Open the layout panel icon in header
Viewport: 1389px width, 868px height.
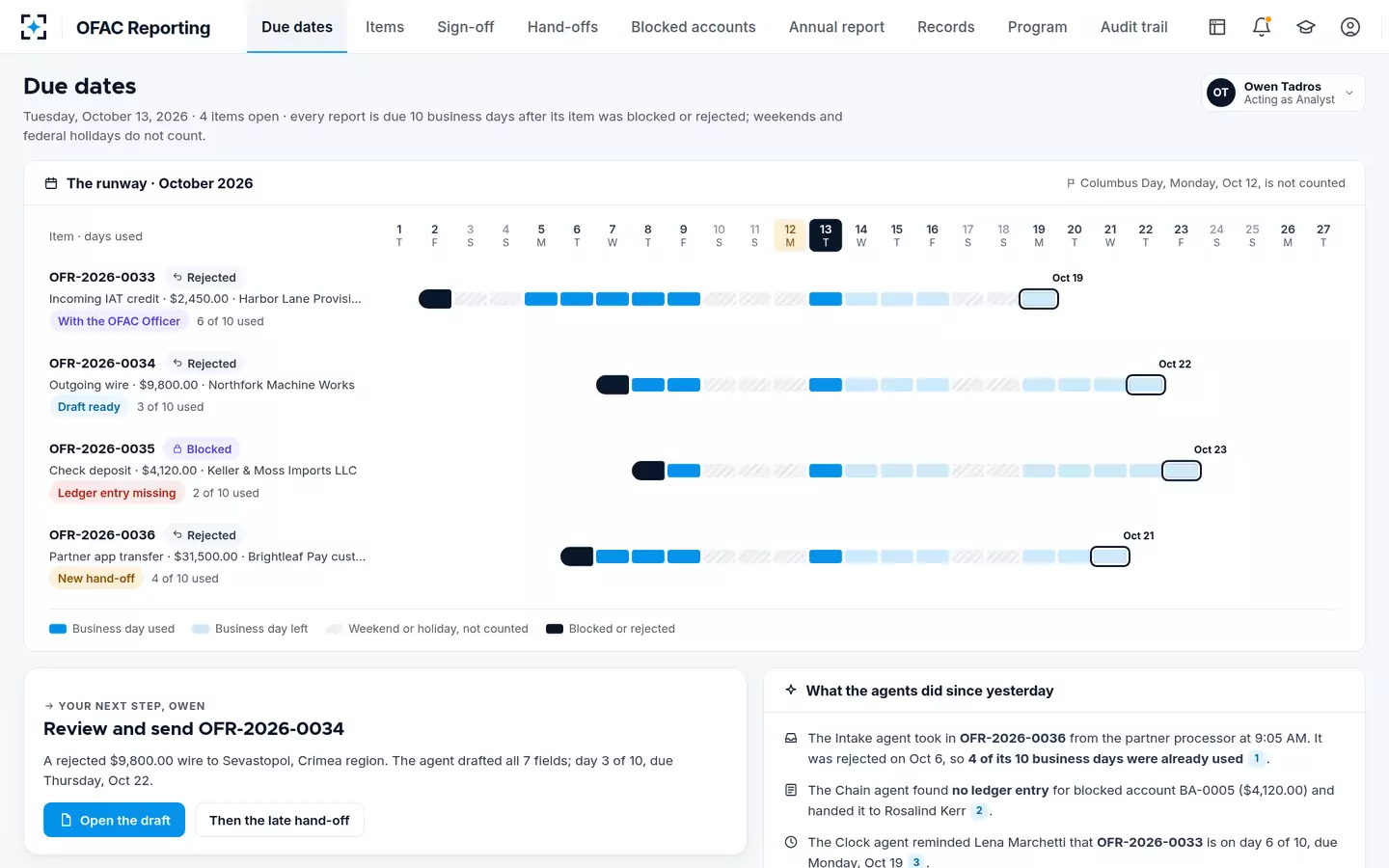(1217, 27)
